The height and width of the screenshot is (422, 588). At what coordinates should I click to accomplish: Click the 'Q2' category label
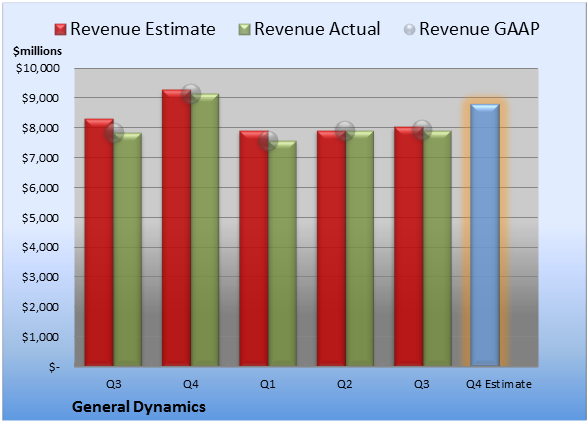345,384
